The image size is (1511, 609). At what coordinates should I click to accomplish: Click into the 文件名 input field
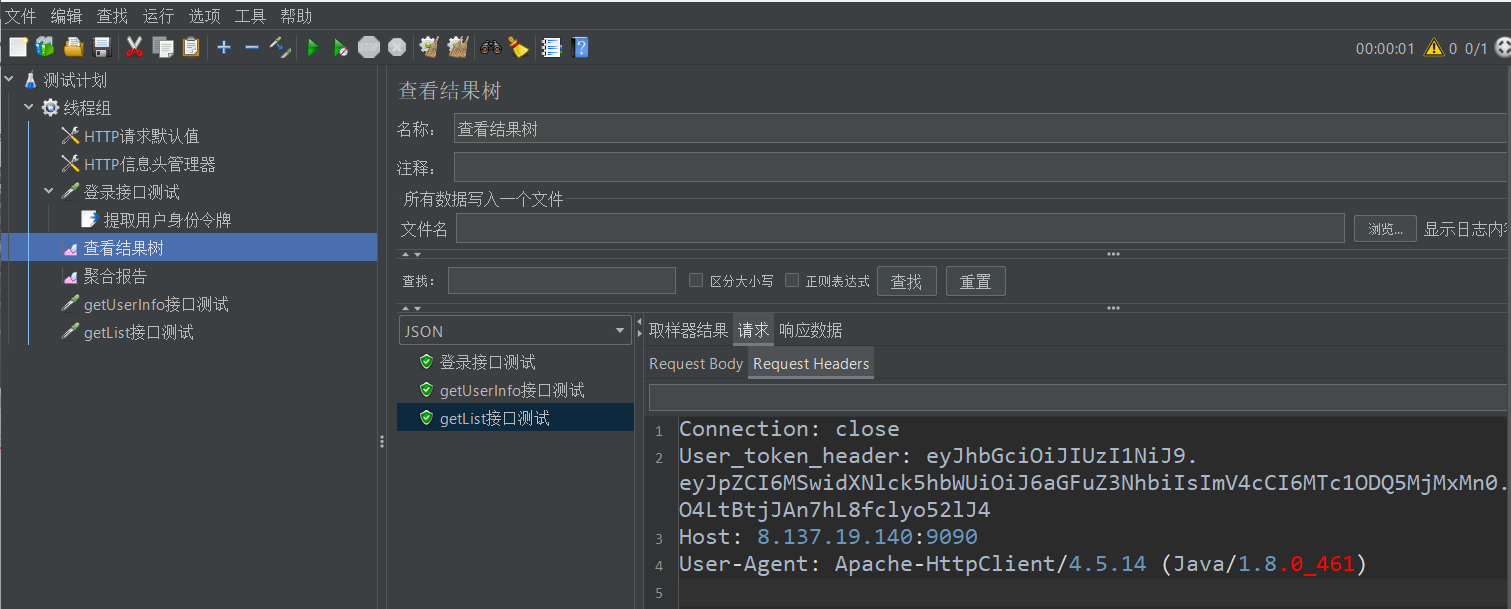(900, 229)
